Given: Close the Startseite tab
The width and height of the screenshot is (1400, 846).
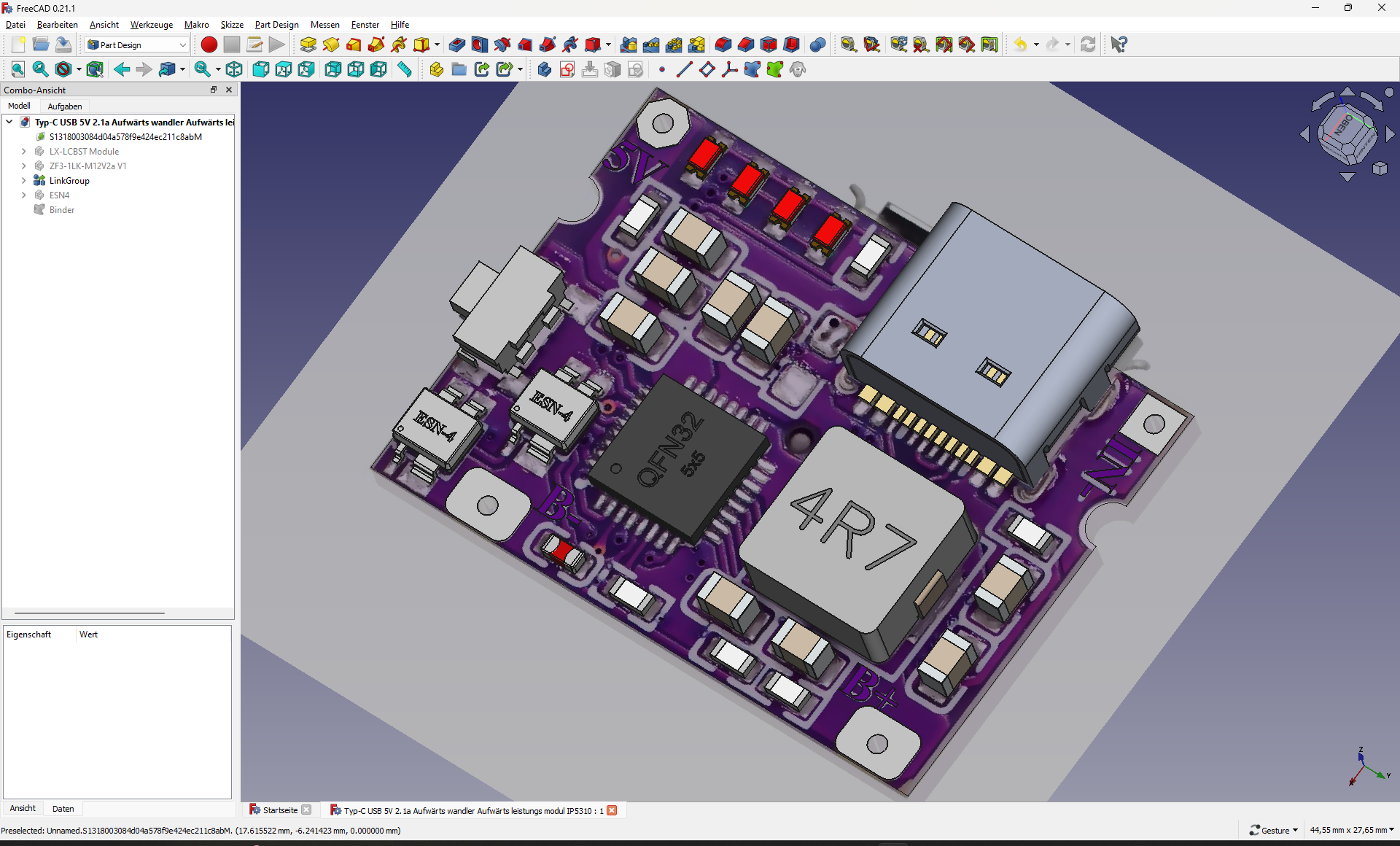Looking at the screenshot, I should [306, 810].
